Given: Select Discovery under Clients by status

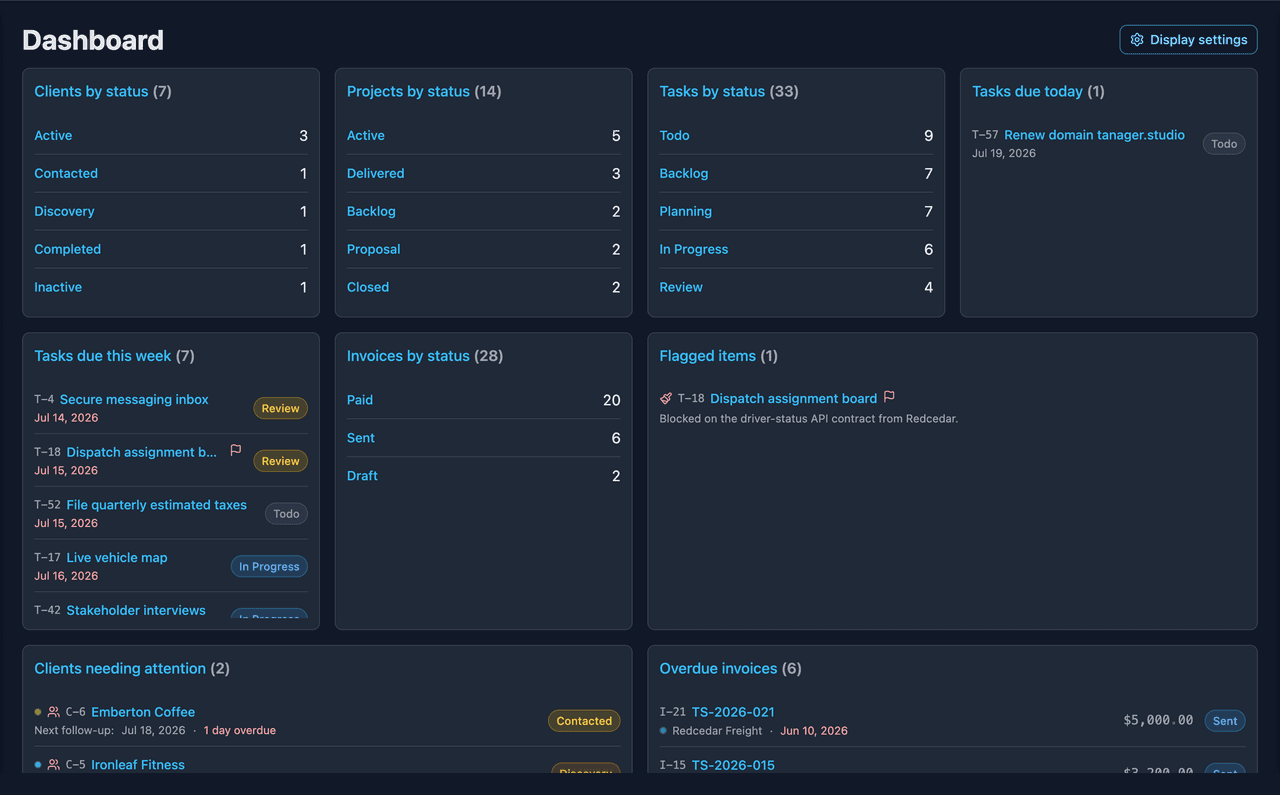Looking at the screenshot, I should pos(64,212).
